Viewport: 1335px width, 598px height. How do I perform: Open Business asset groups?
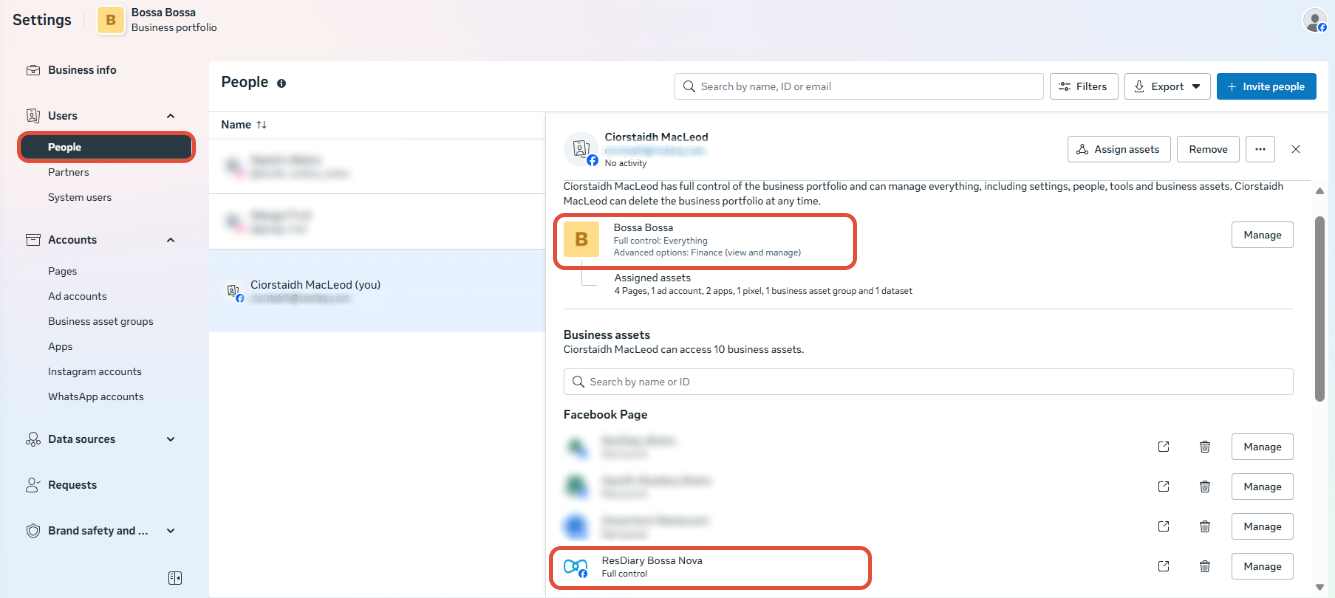[100, 321]
